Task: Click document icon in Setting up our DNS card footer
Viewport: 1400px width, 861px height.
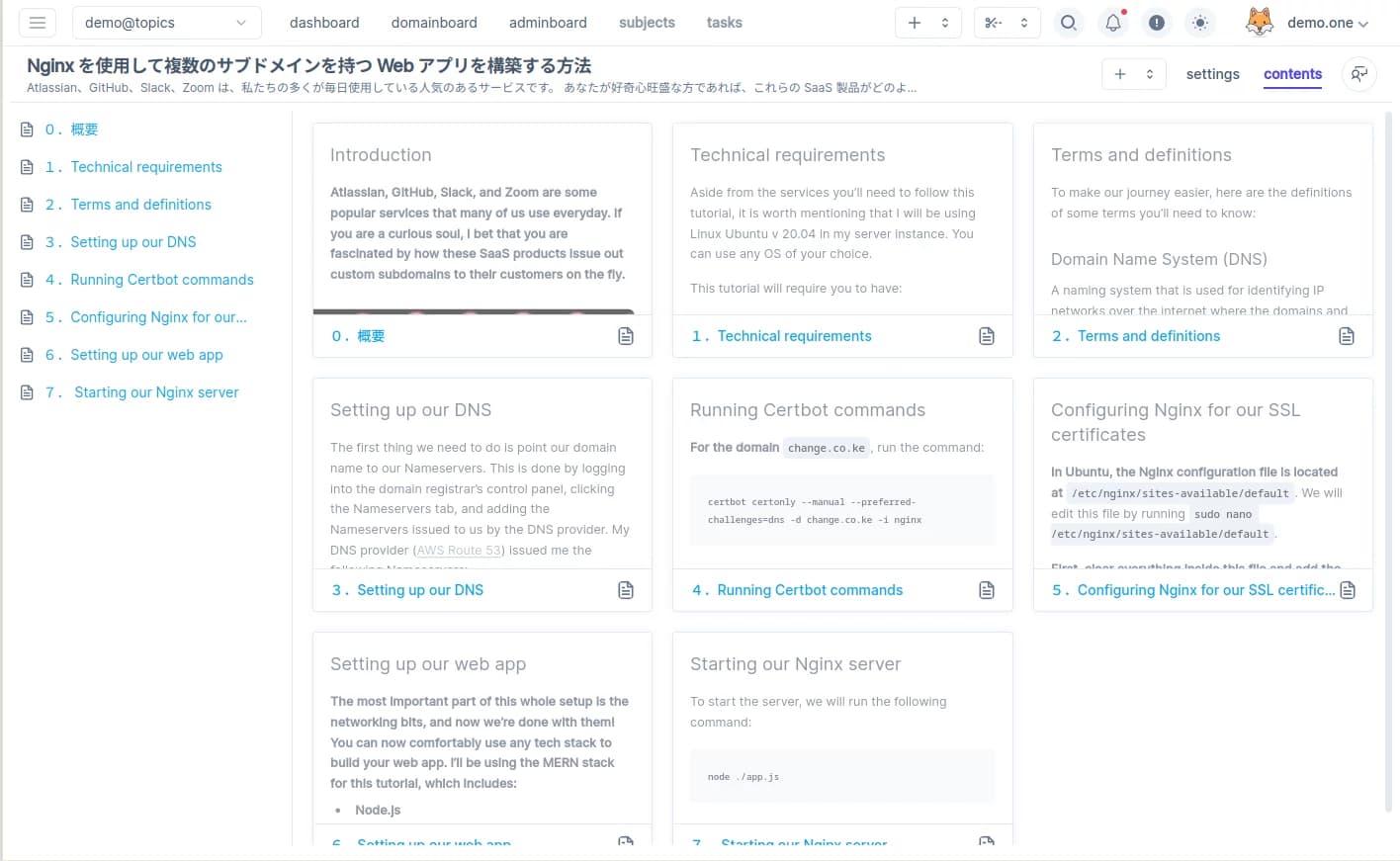Action: pos(626,590)
